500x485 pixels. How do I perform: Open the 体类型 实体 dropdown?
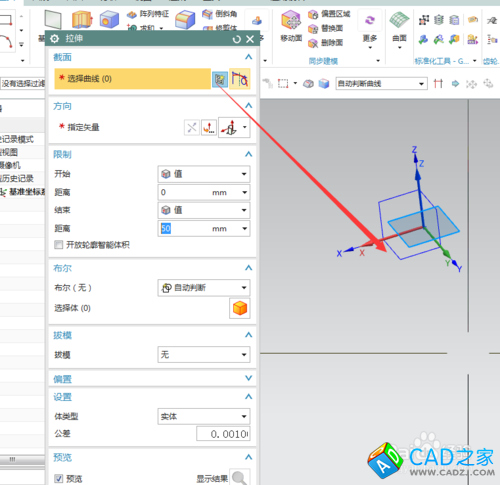pyautogui.click(x=204, y=416)
